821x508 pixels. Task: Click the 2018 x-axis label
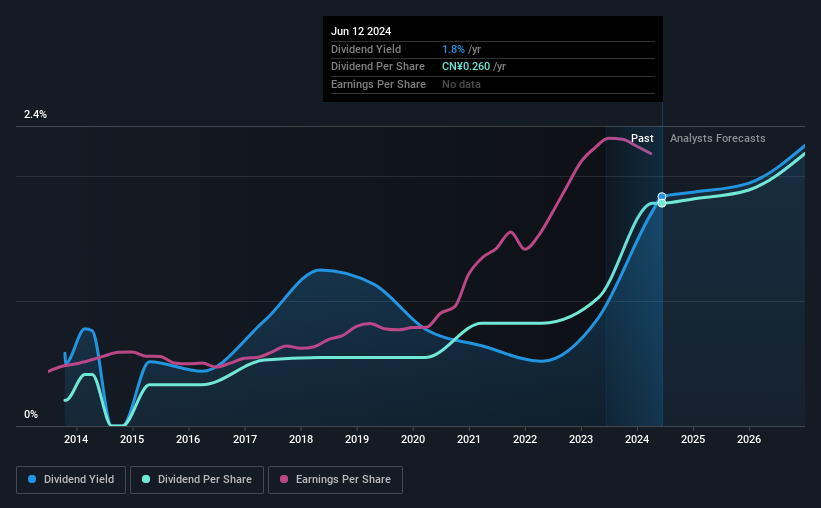click(x=301, y=439)
